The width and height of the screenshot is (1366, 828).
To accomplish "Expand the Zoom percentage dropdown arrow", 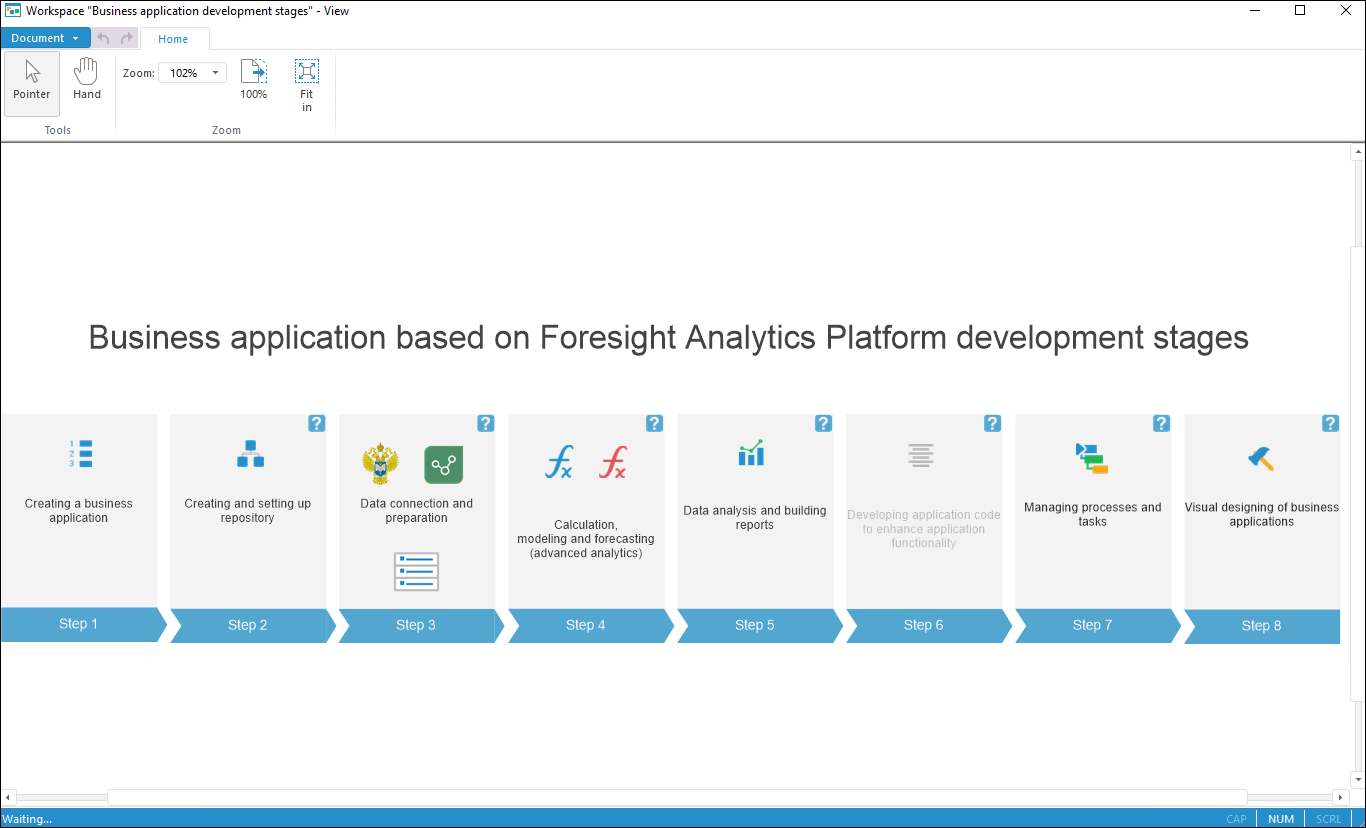I will [215, 73].
